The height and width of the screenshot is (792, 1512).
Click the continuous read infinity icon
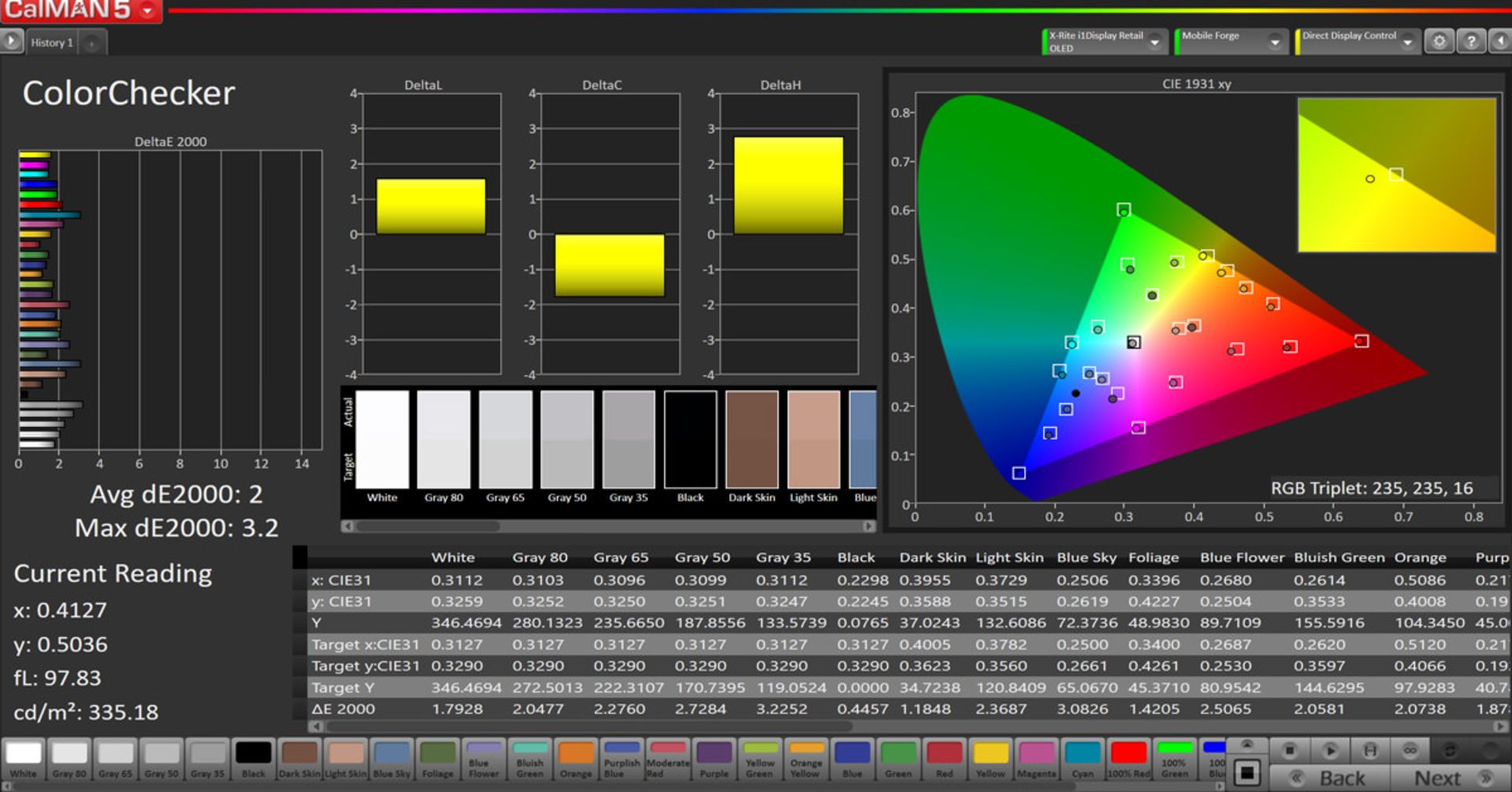(1410, 750)
